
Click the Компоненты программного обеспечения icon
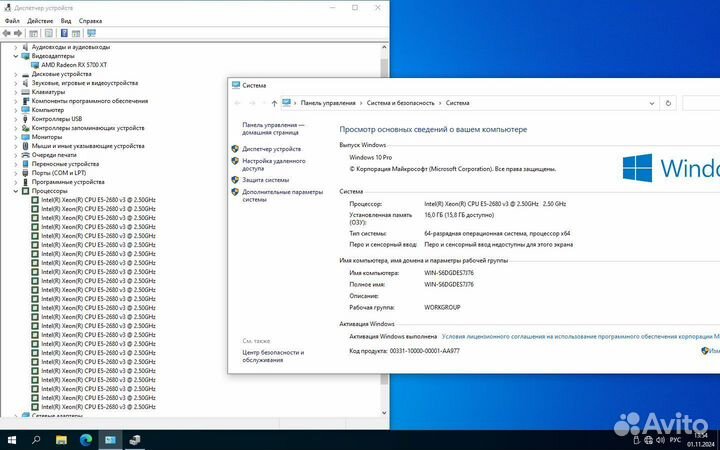pyautogui.click(x=25, y=101)
